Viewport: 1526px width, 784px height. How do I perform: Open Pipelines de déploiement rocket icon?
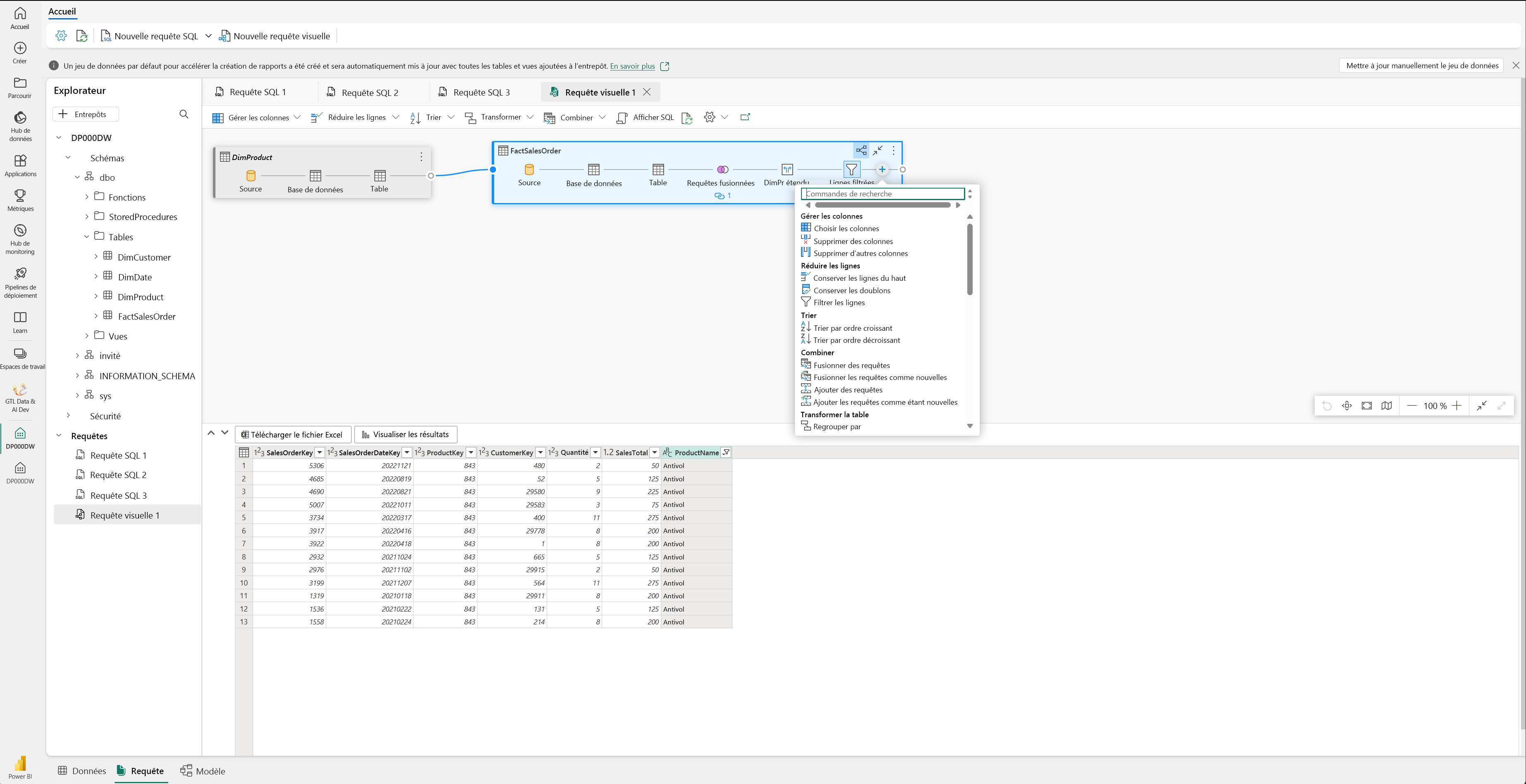tap(20, 274)
